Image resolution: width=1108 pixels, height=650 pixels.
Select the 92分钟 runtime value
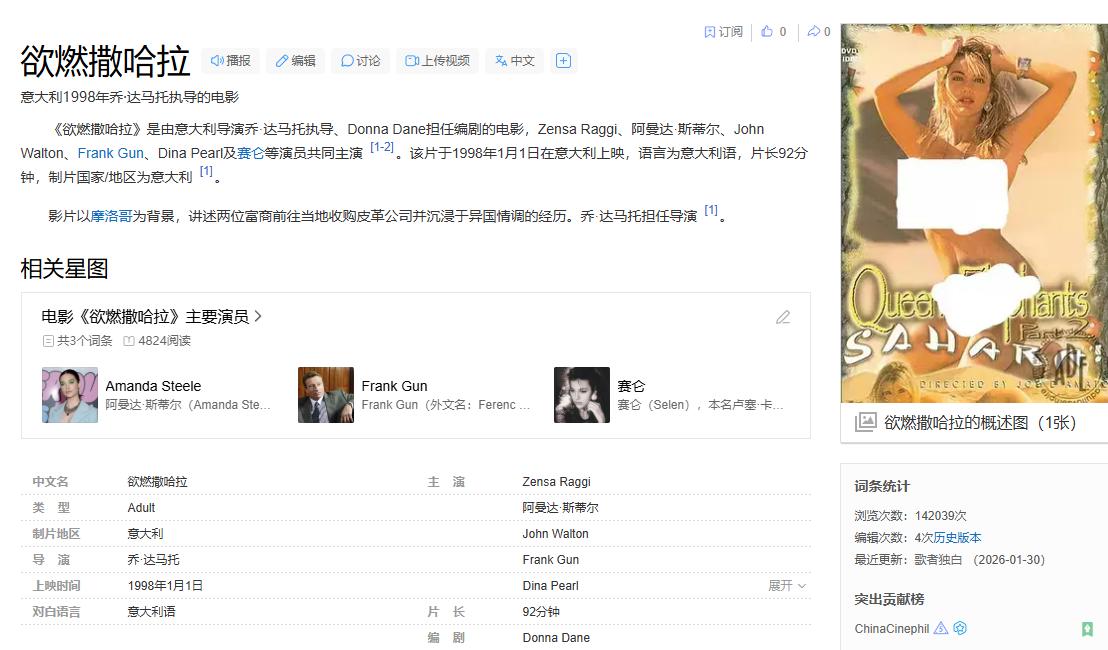point(541,612)
